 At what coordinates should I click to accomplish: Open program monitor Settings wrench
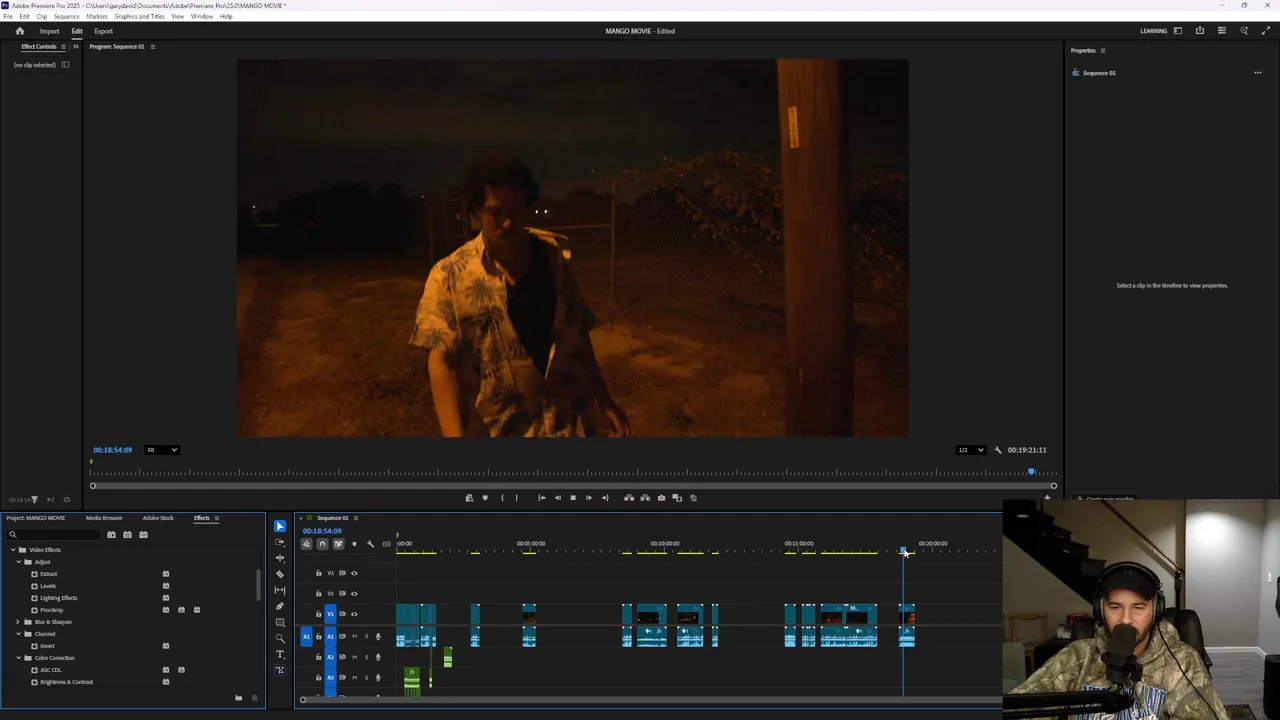[x=997, y=450]
